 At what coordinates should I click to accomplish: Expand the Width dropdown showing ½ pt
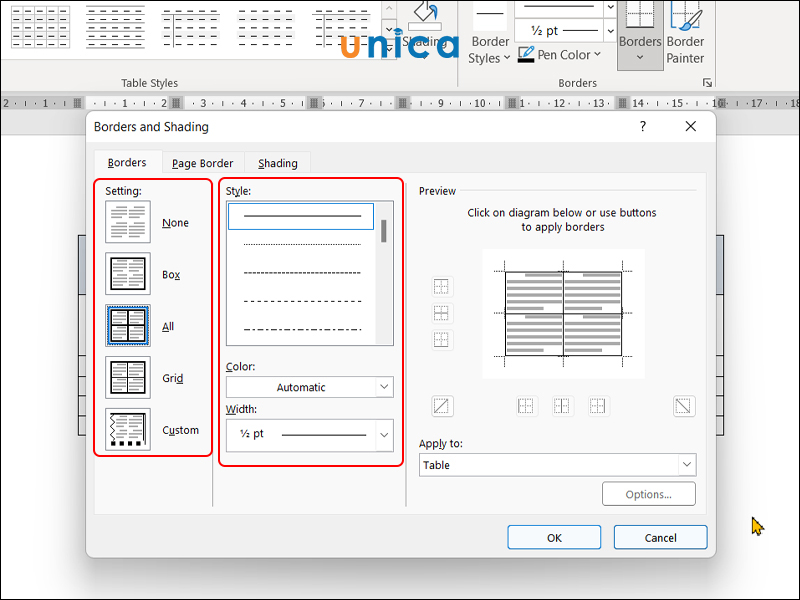(x=309, y=435)
